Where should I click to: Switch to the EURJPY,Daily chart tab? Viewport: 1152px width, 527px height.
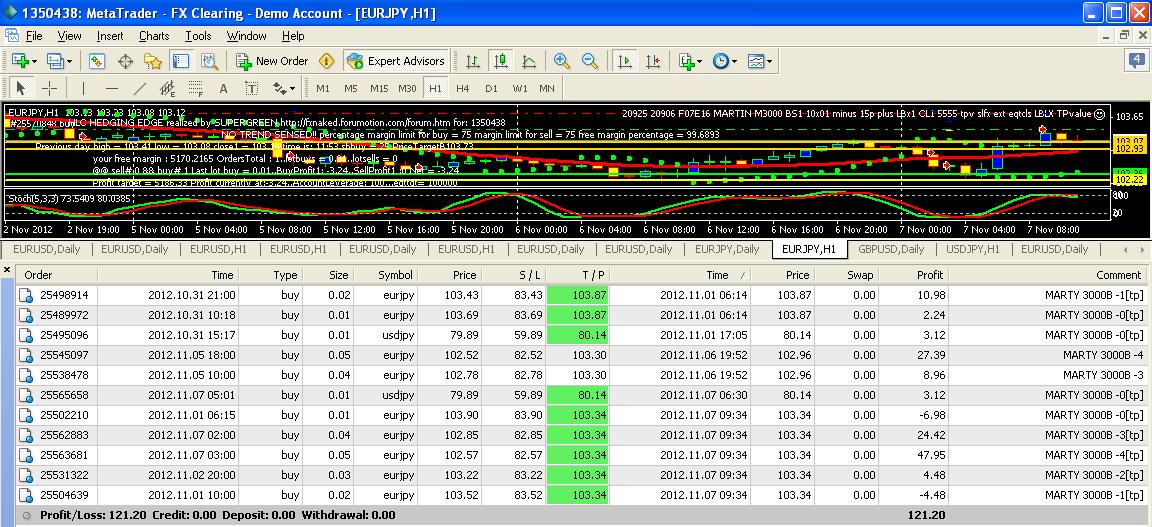click(727, 249)
